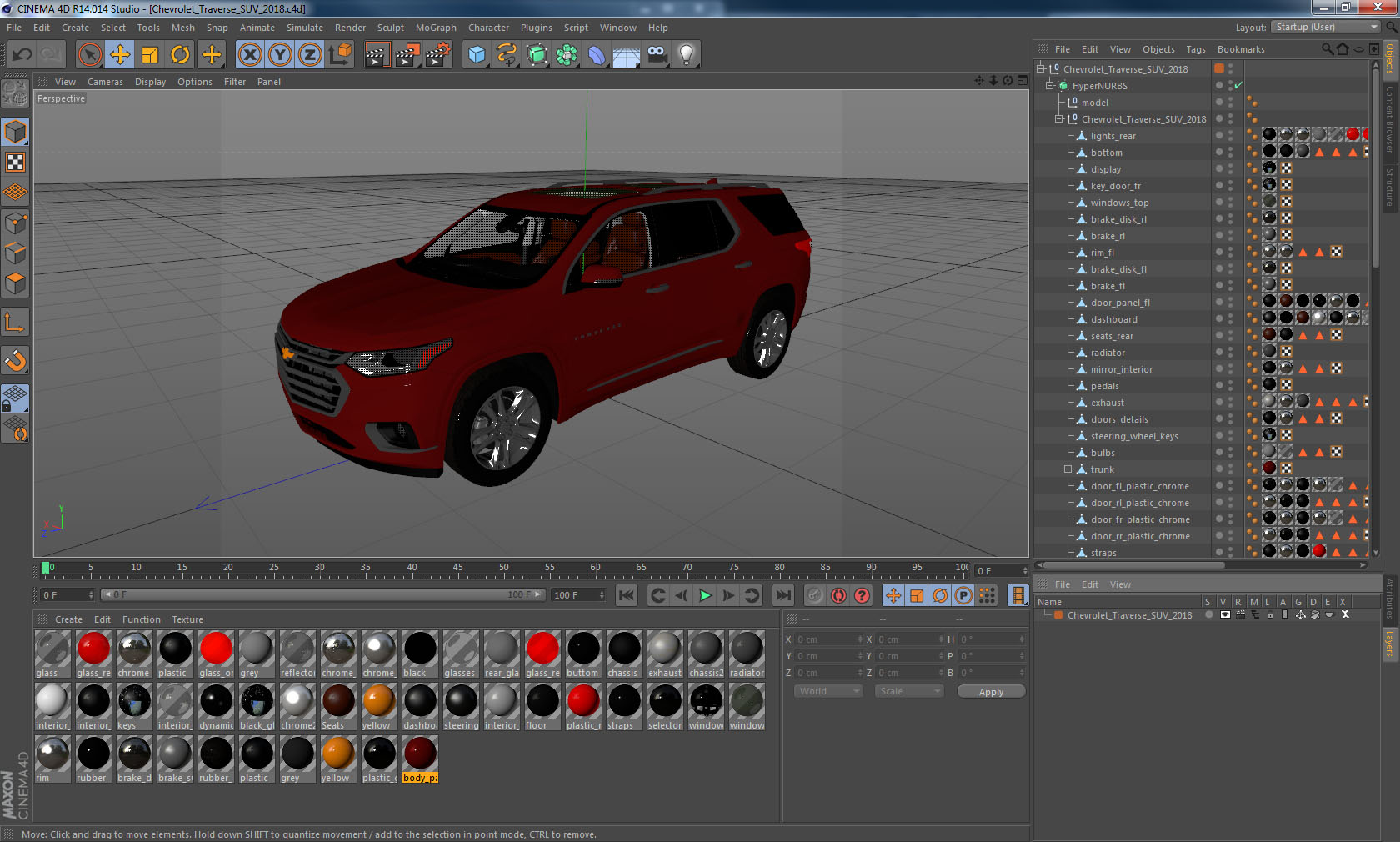Render active view icon

(377, 55)
